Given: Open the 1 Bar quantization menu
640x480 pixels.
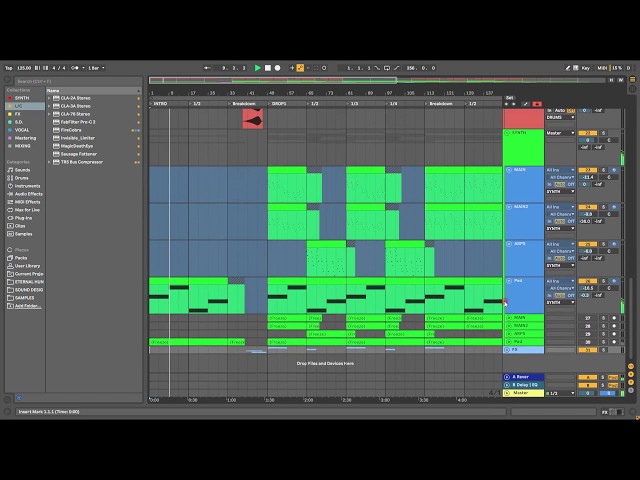Looking at the screenshot, I should tap(96, 68).
